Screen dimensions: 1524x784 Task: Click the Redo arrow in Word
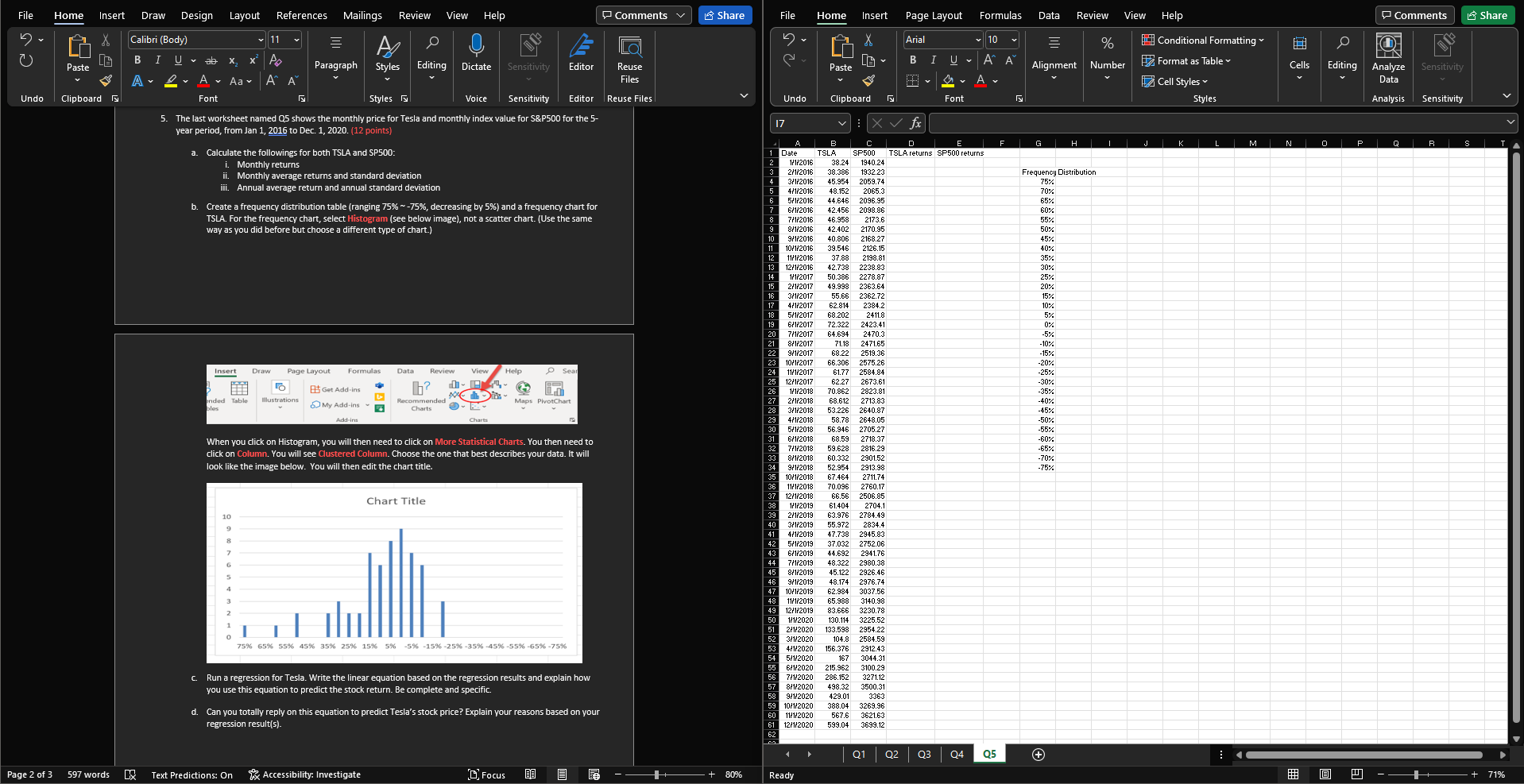[26, 60]
